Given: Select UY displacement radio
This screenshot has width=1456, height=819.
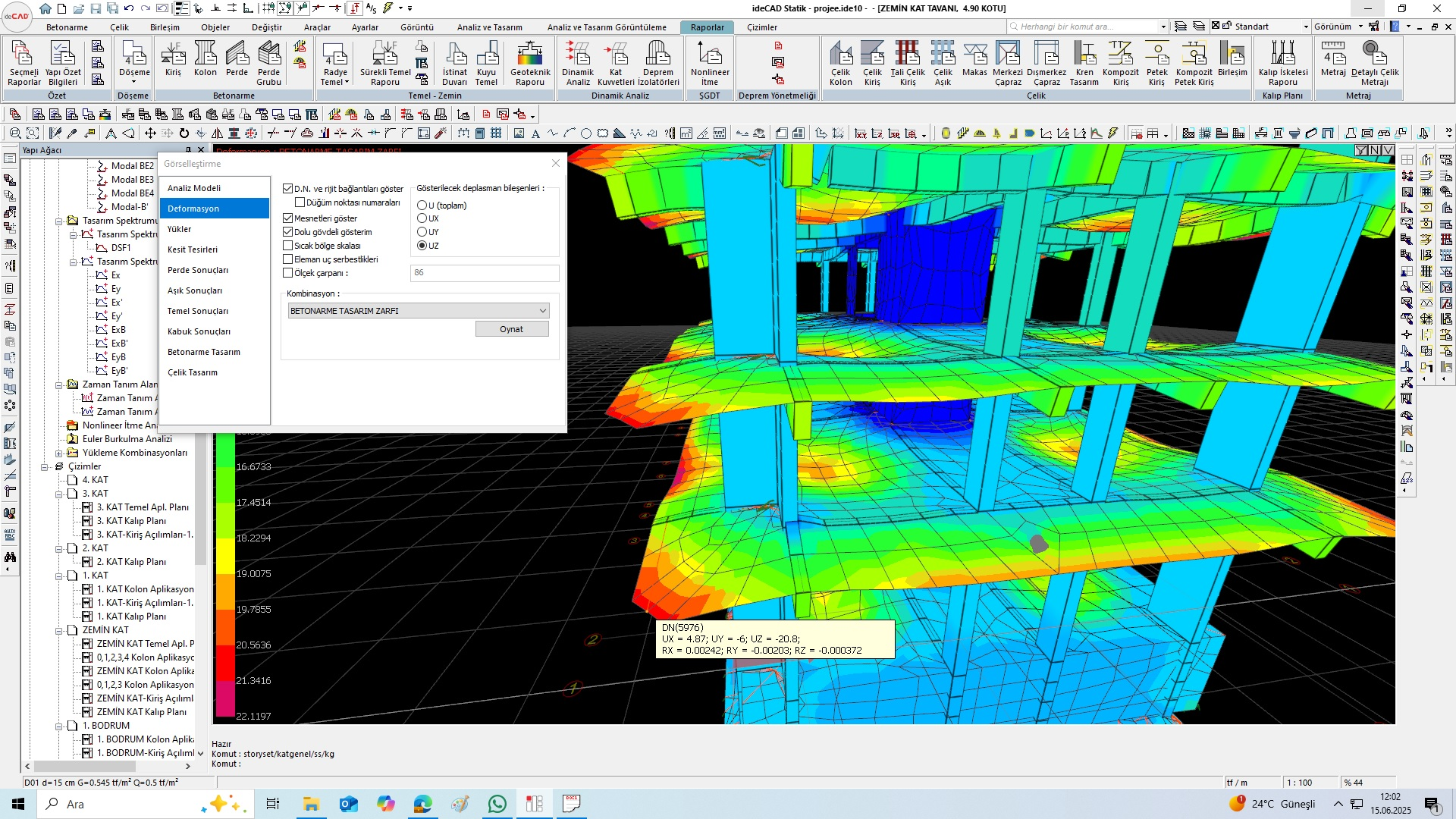Looking at the screenshot, I should pos(422,232).
